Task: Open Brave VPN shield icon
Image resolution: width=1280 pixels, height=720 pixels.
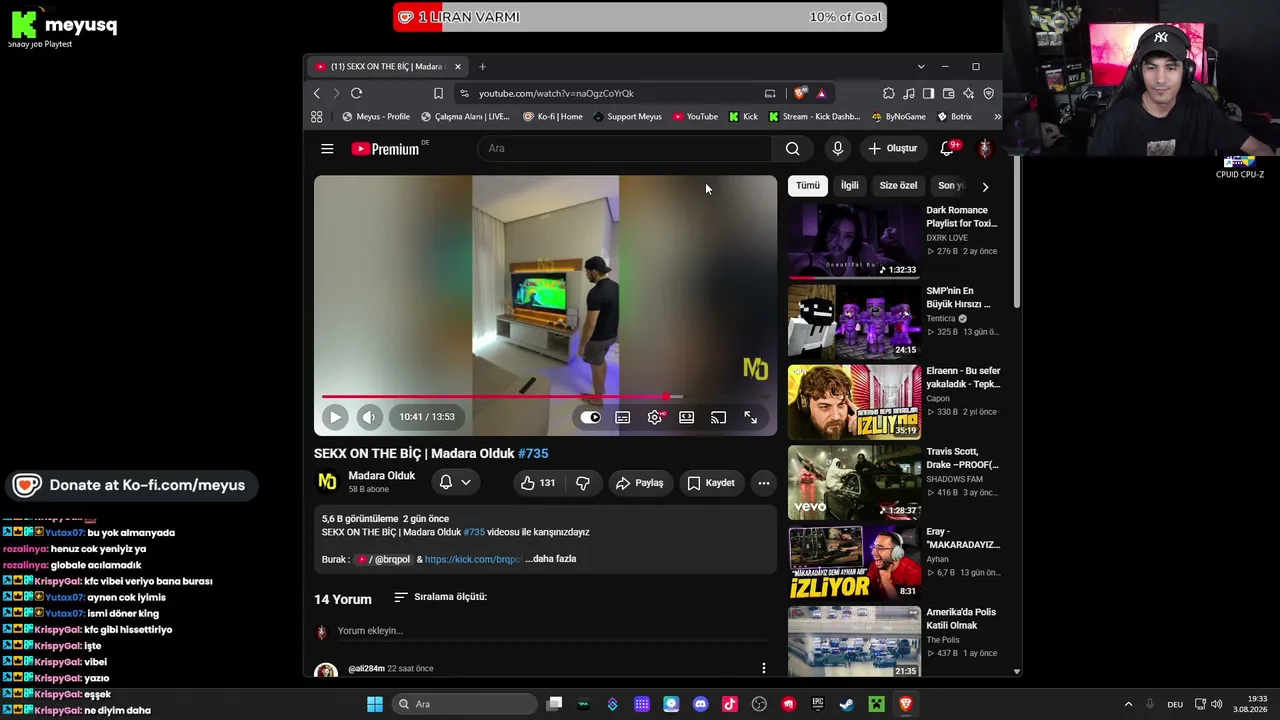Action: point(989,93)
